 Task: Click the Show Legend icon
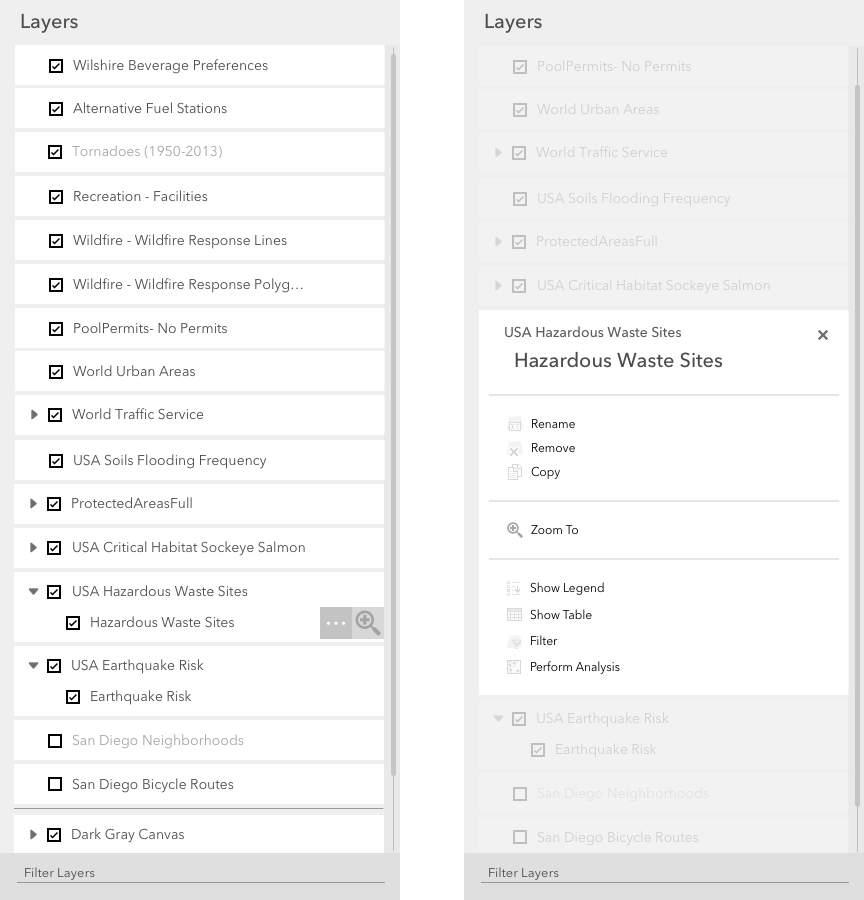click(514, 588)
